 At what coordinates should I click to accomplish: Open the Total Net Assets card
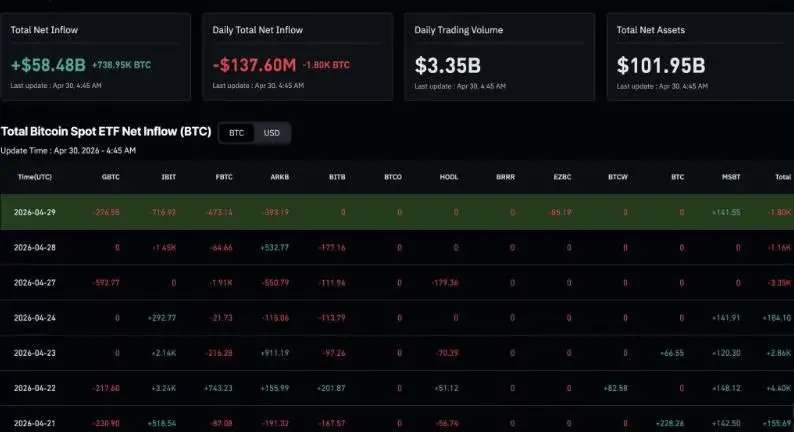[700, 57]
